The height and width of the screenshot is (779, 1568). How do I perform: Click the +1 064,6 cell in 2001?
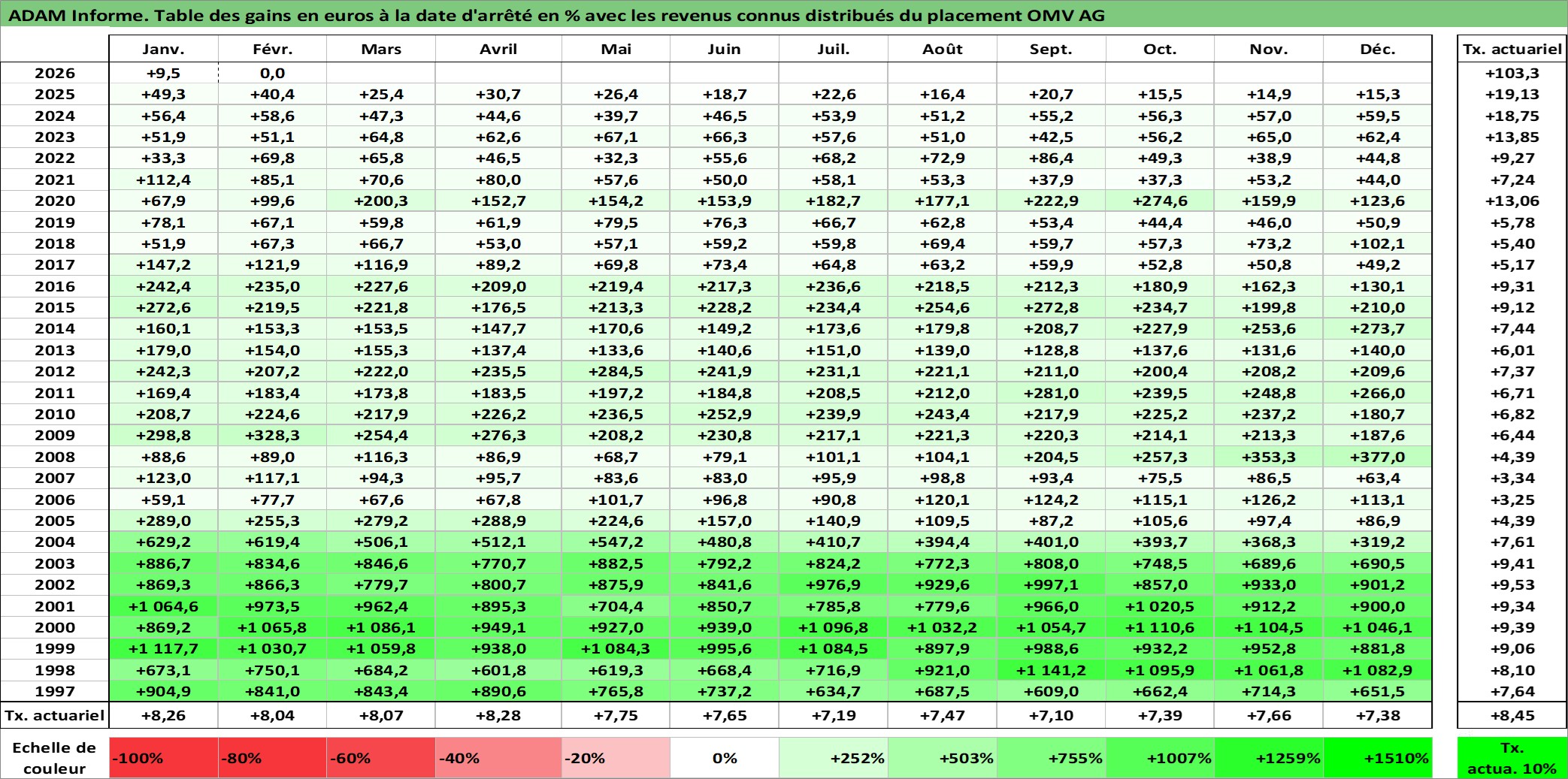163,606
